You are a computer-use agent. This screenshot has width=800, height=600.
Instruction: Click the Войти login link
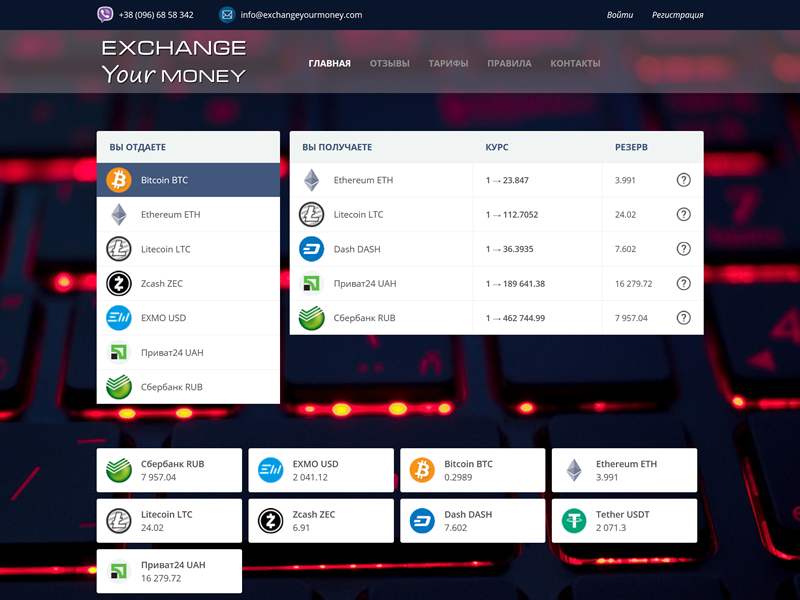(x=619, y=15)
